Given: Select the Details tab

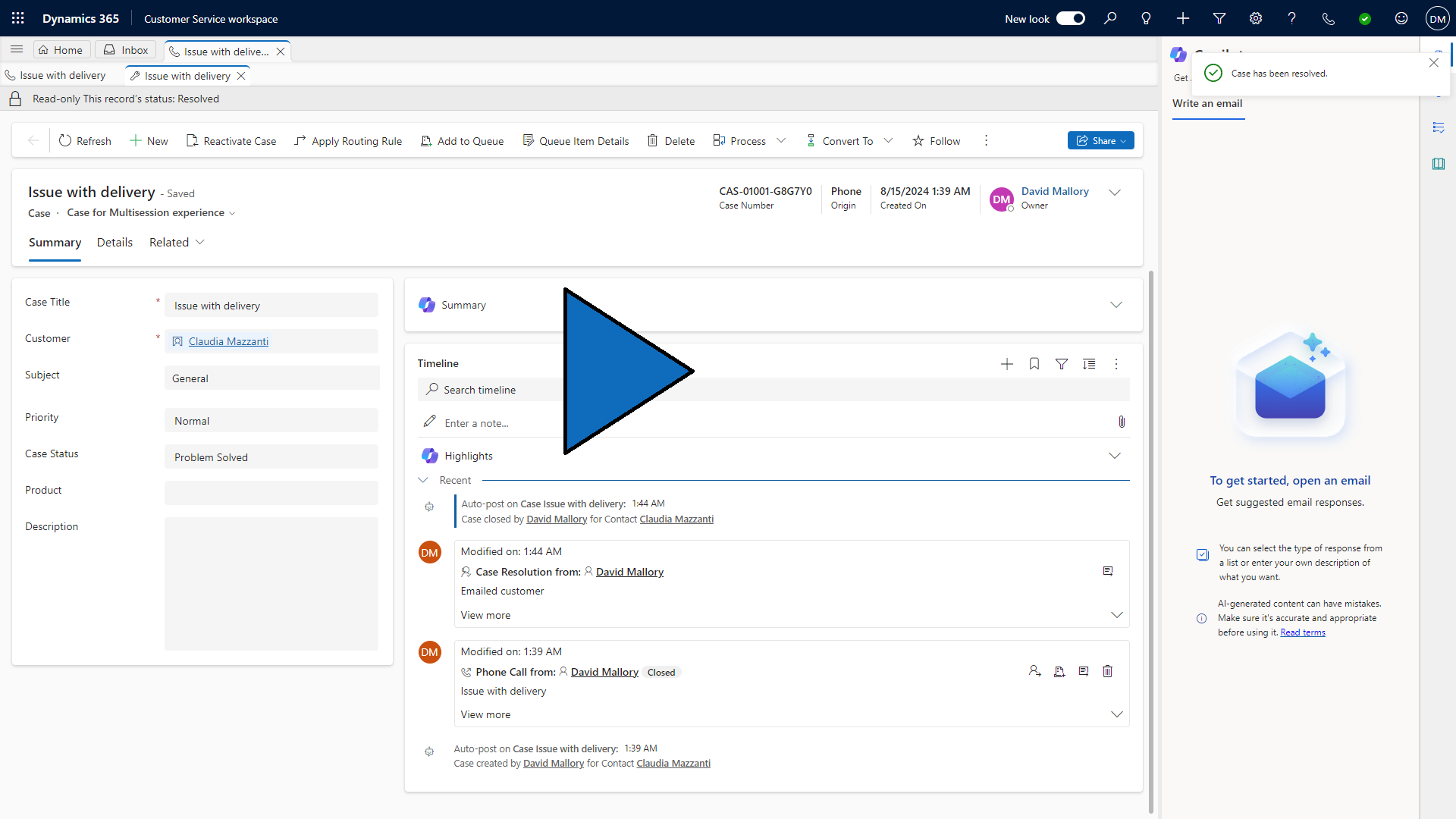Looking at the screenshot, I should point(113,242).
